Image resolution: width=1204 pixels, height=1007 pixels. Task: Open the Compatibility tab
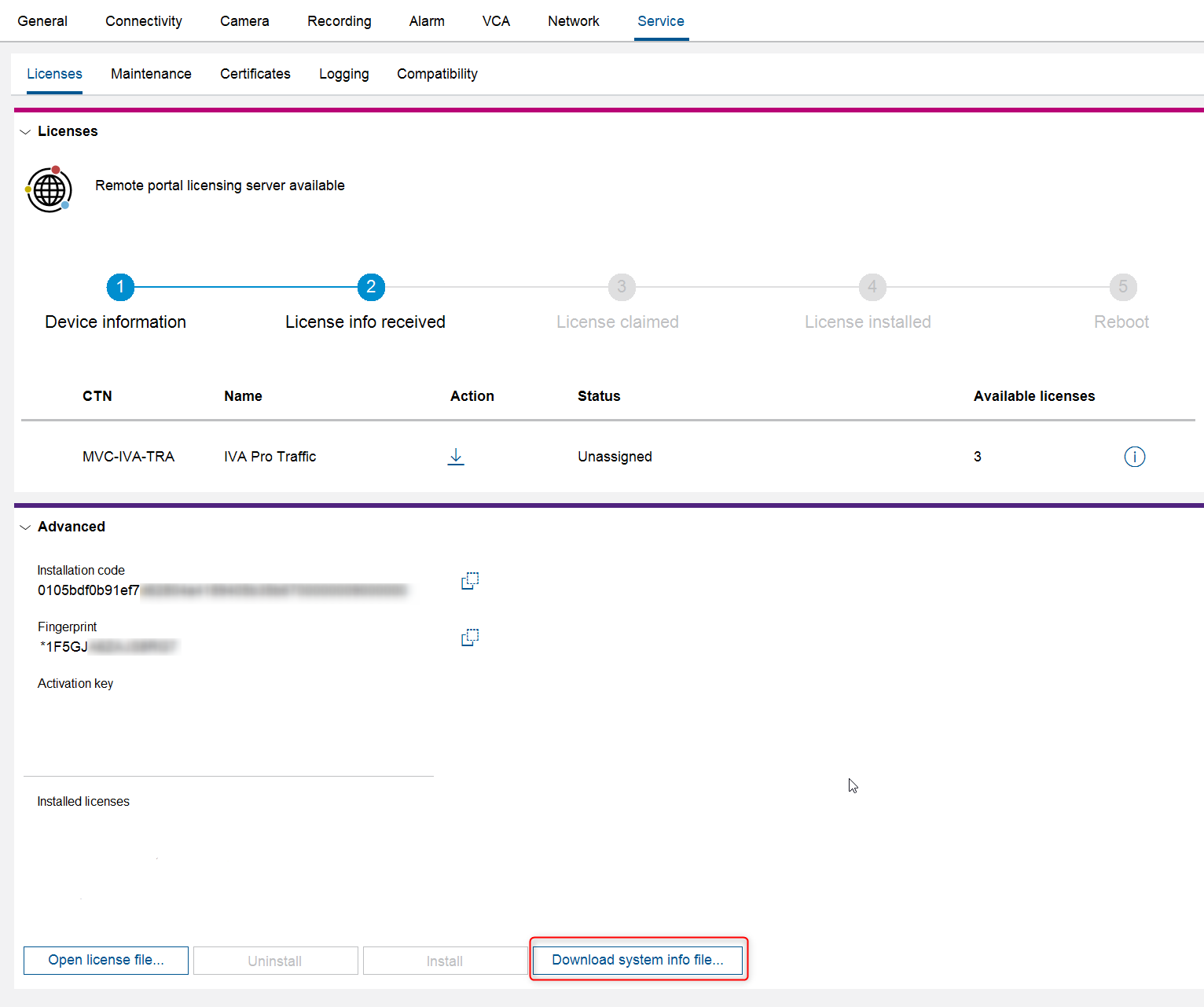pos(437,74)
